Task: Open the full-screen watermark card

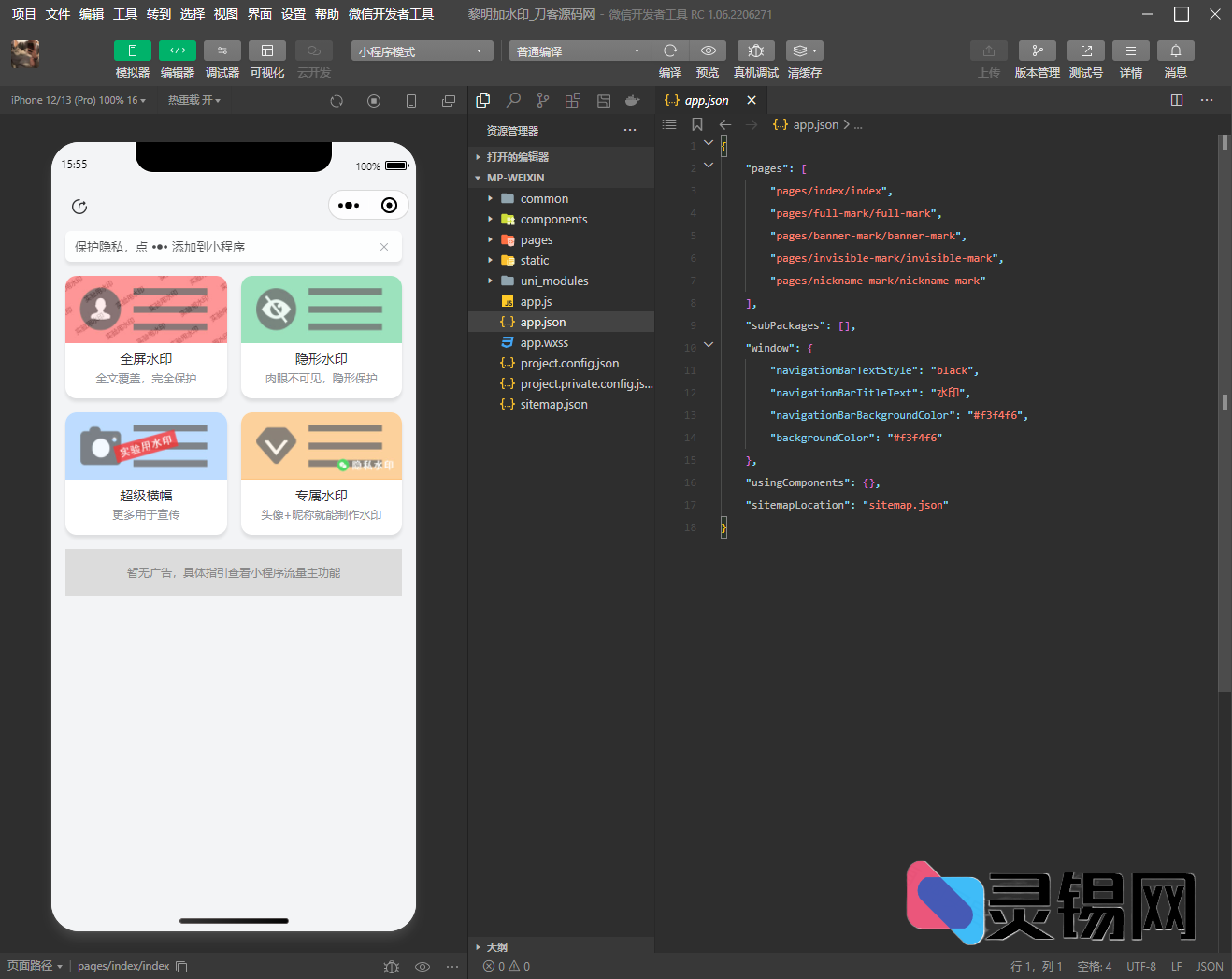Action: [146, 337]
